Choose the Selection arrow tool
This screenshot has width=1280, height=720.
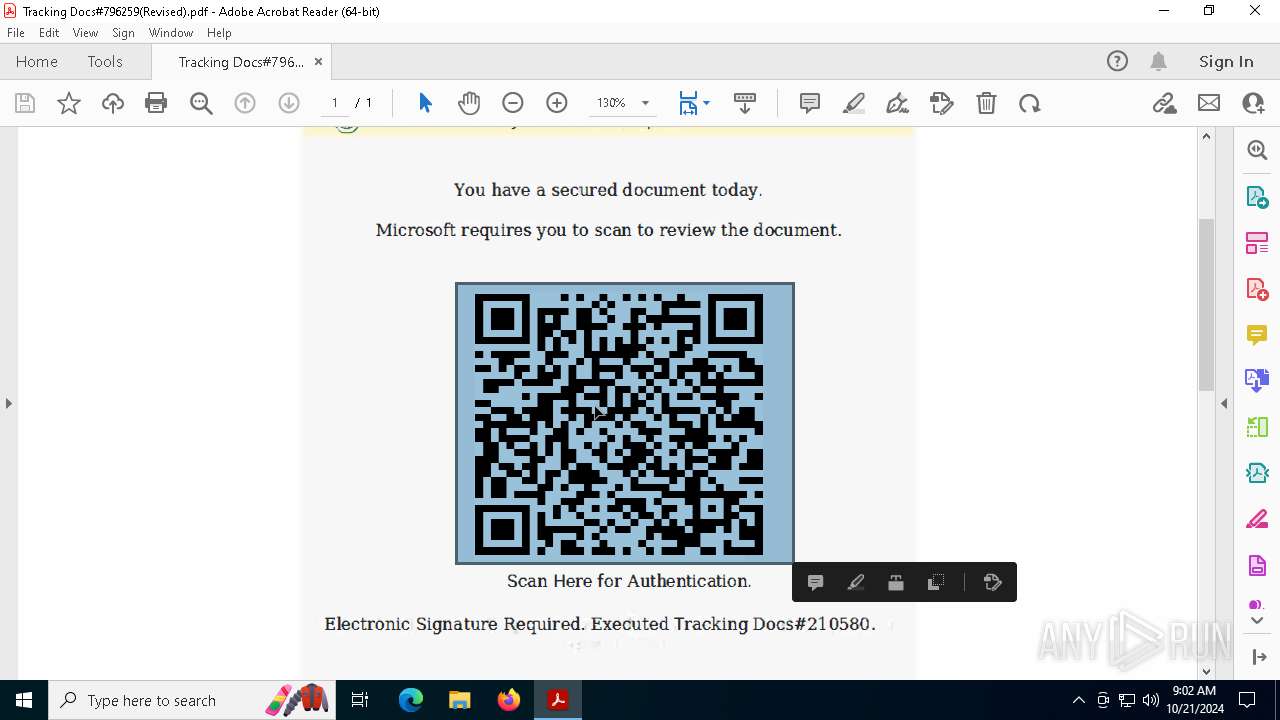425,103
